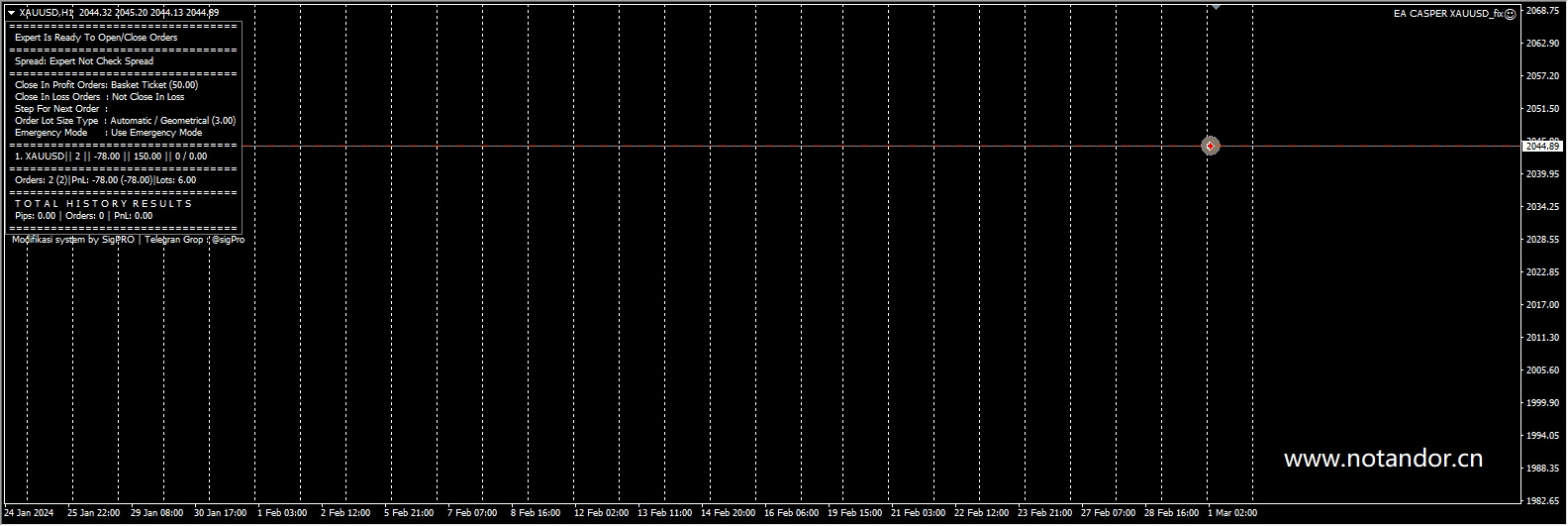
Task: Click the current price label 2044.89
Action: [1542, 146]
